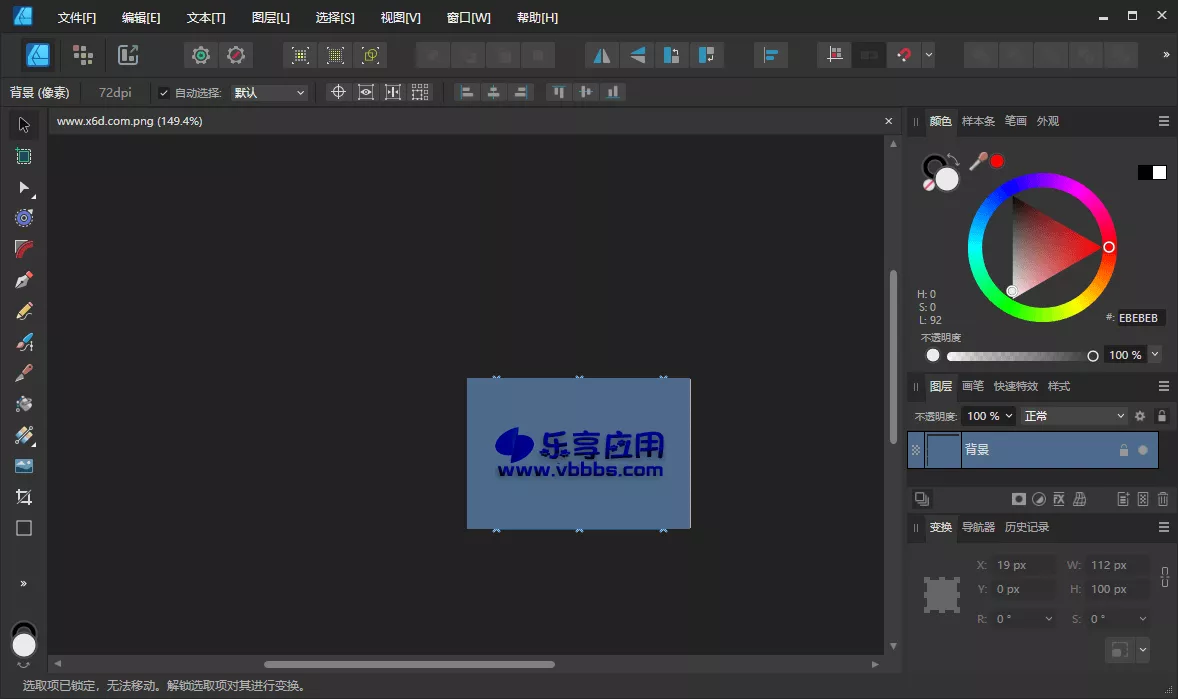This screenshot has height=699, width=1178.
Task: Select the Pen tool
Action: click(24, 279)
